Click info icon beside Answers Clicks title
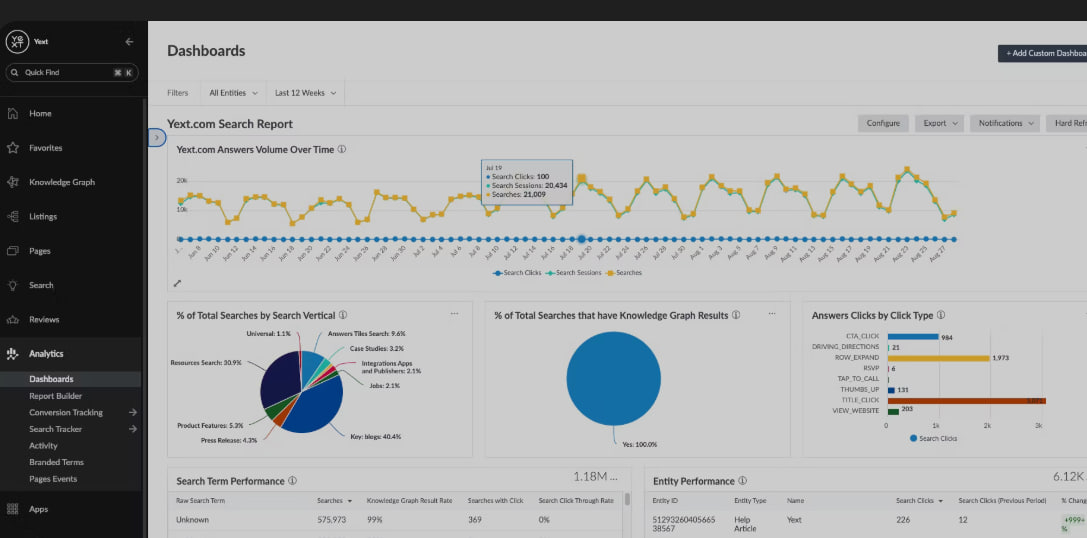Screen dimensions: 1087x538 pos(941,315)
